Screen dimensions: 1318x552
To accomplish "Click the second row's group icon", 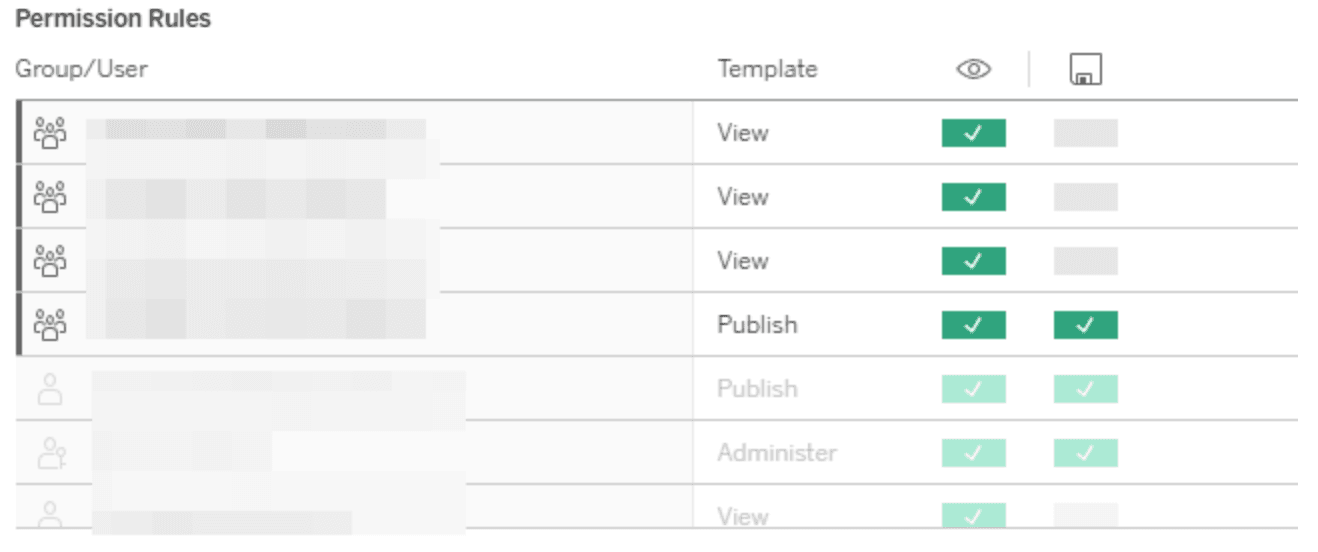I will click(50, 196).
